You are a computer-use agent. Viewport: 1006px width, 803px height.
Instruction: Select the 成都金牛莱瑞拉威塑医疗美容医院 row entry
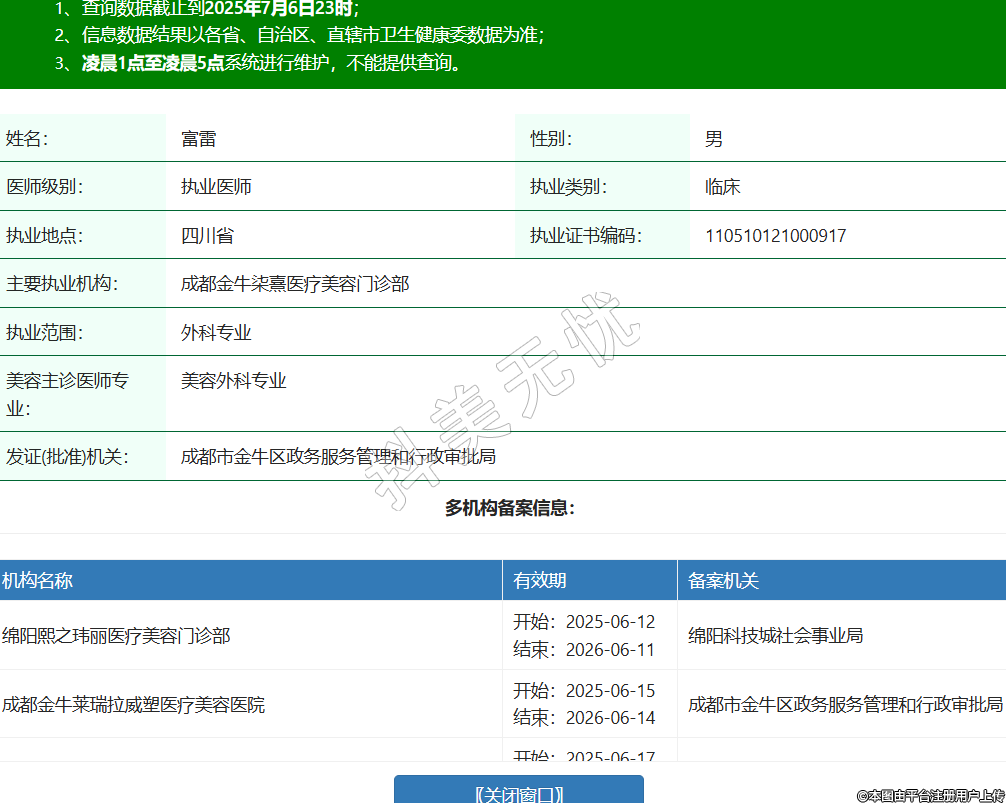[x=134, y=705]
